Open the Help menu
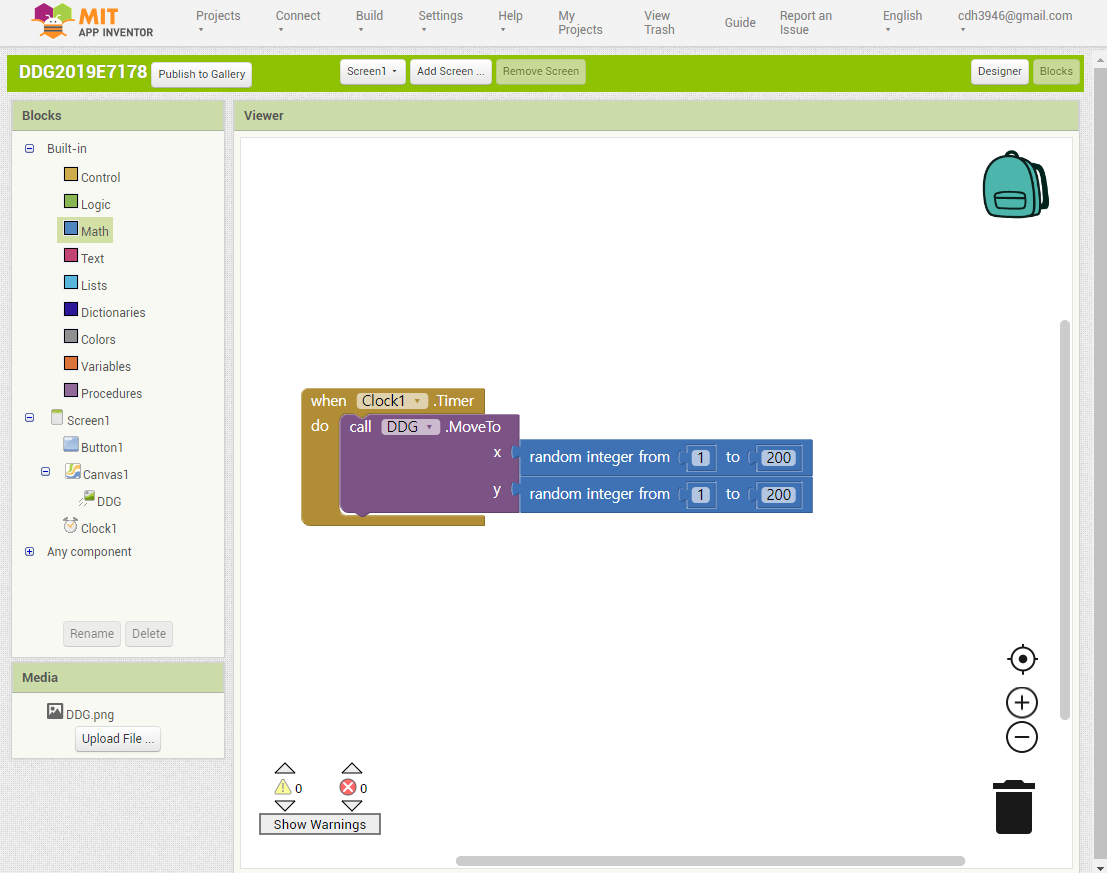The image size is (1107, 873). pos(510,21)
